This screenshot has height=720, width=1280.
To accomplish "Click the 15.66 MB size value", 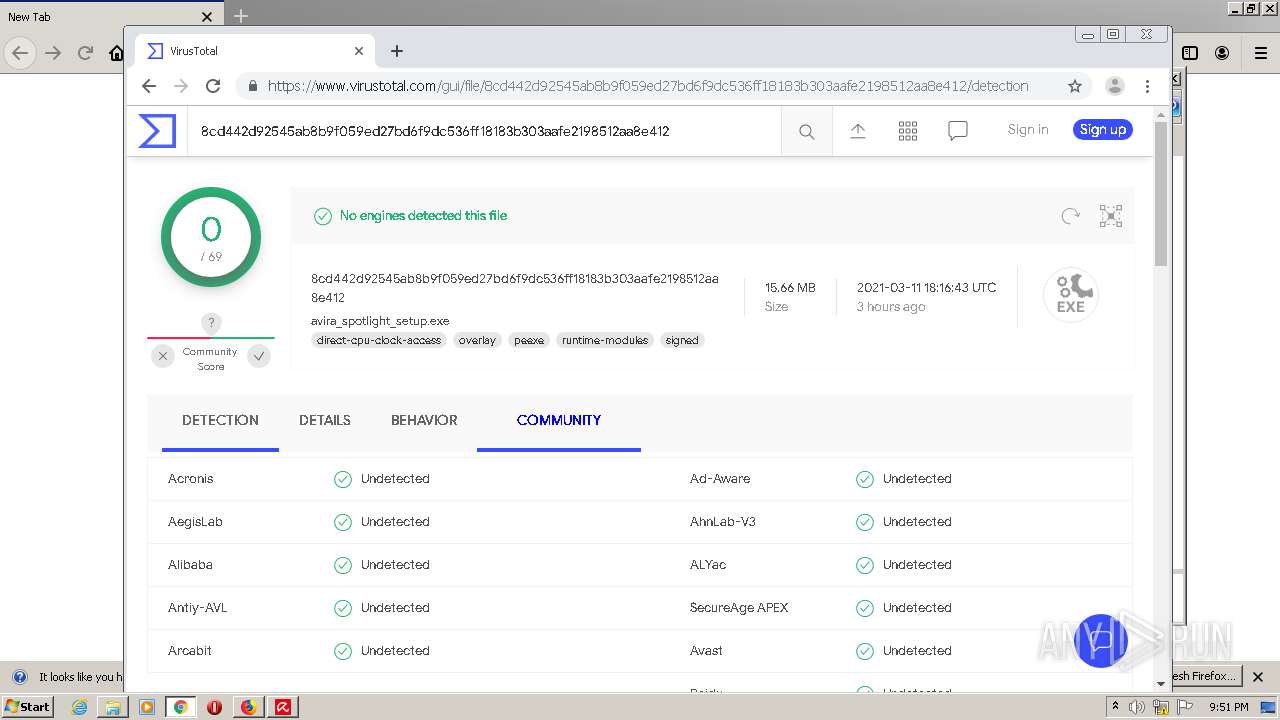I will 790,288.
